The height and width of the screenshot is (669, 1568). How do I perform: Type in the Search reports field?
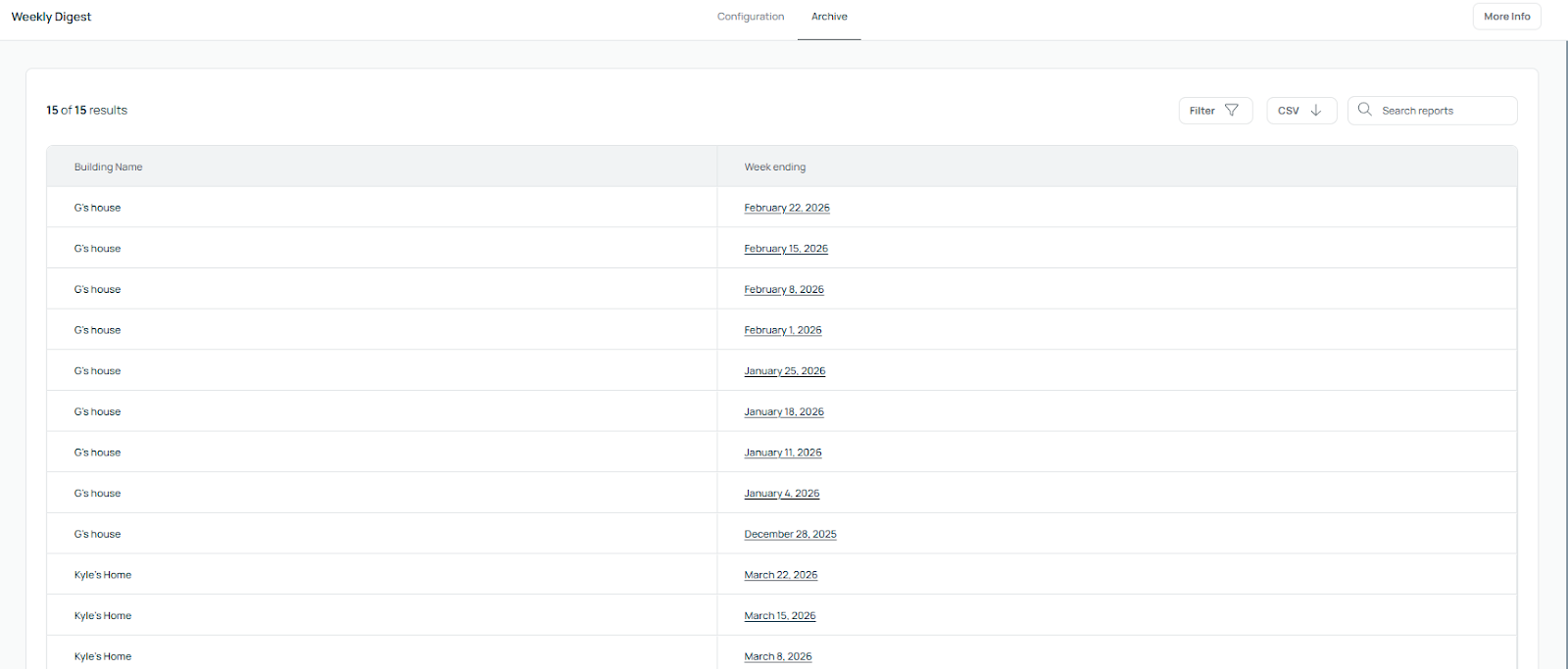pyautogui.click(x=1443, y=111)
